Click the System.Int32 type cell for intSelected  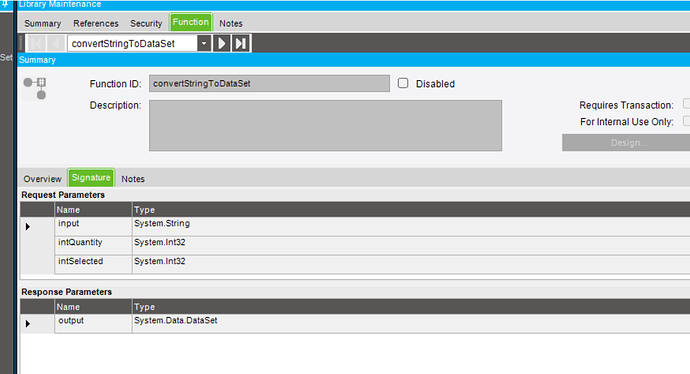point(411,264)
